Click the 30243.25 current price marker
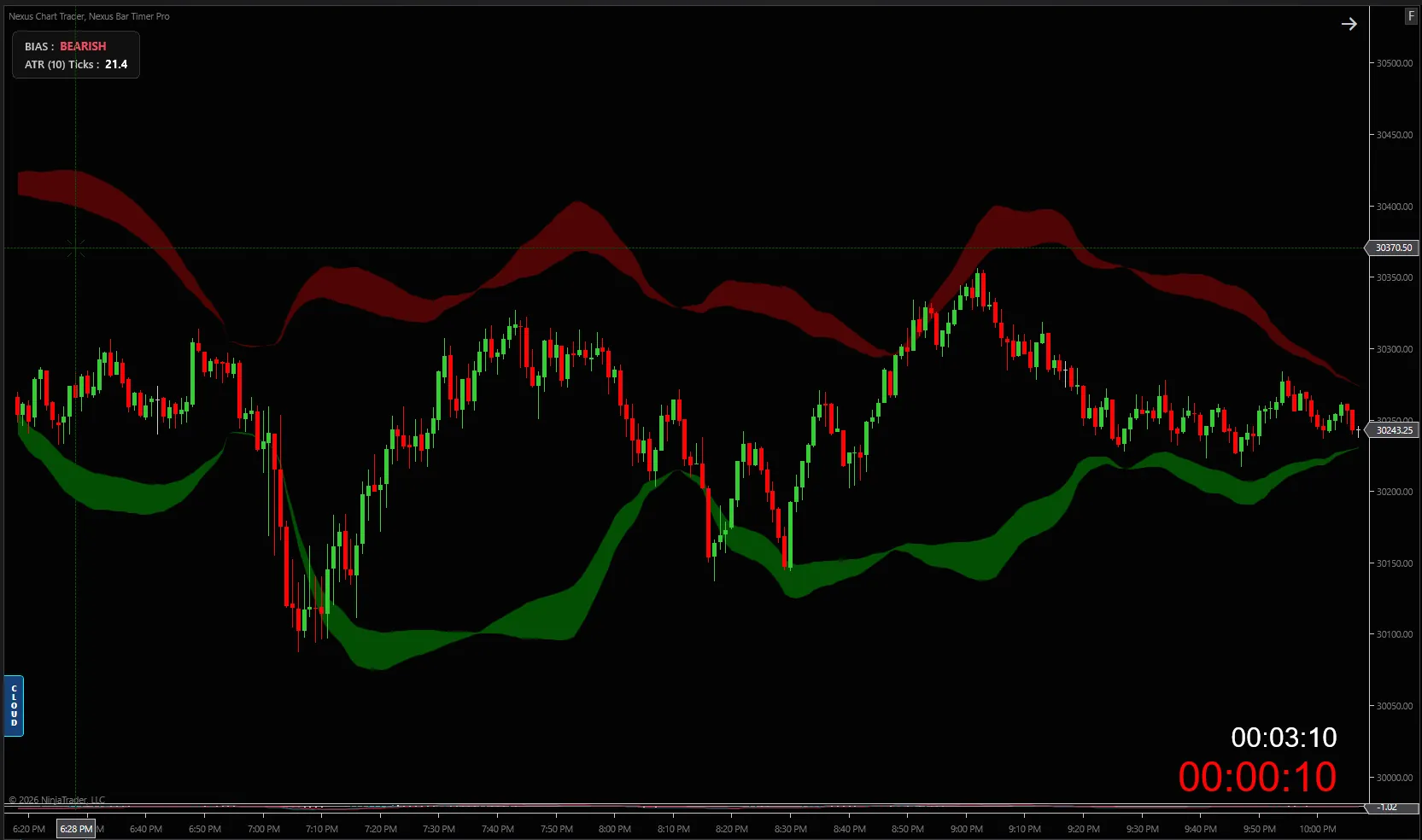The height and width of the screenshot is (840, 1422). pyautogui.click(x=1393, y=430)
